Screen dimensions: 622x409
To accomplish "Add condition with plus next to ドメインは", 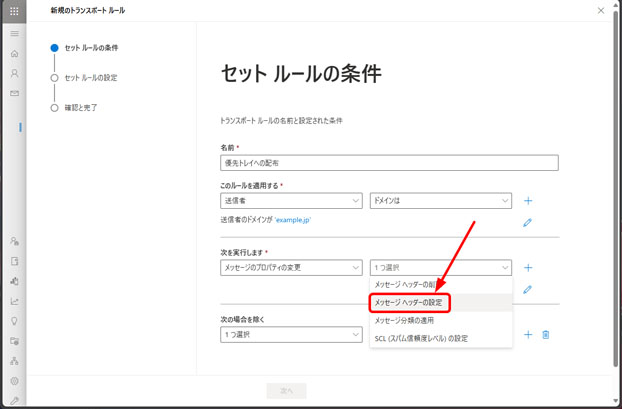I will (x=528, y=201).
